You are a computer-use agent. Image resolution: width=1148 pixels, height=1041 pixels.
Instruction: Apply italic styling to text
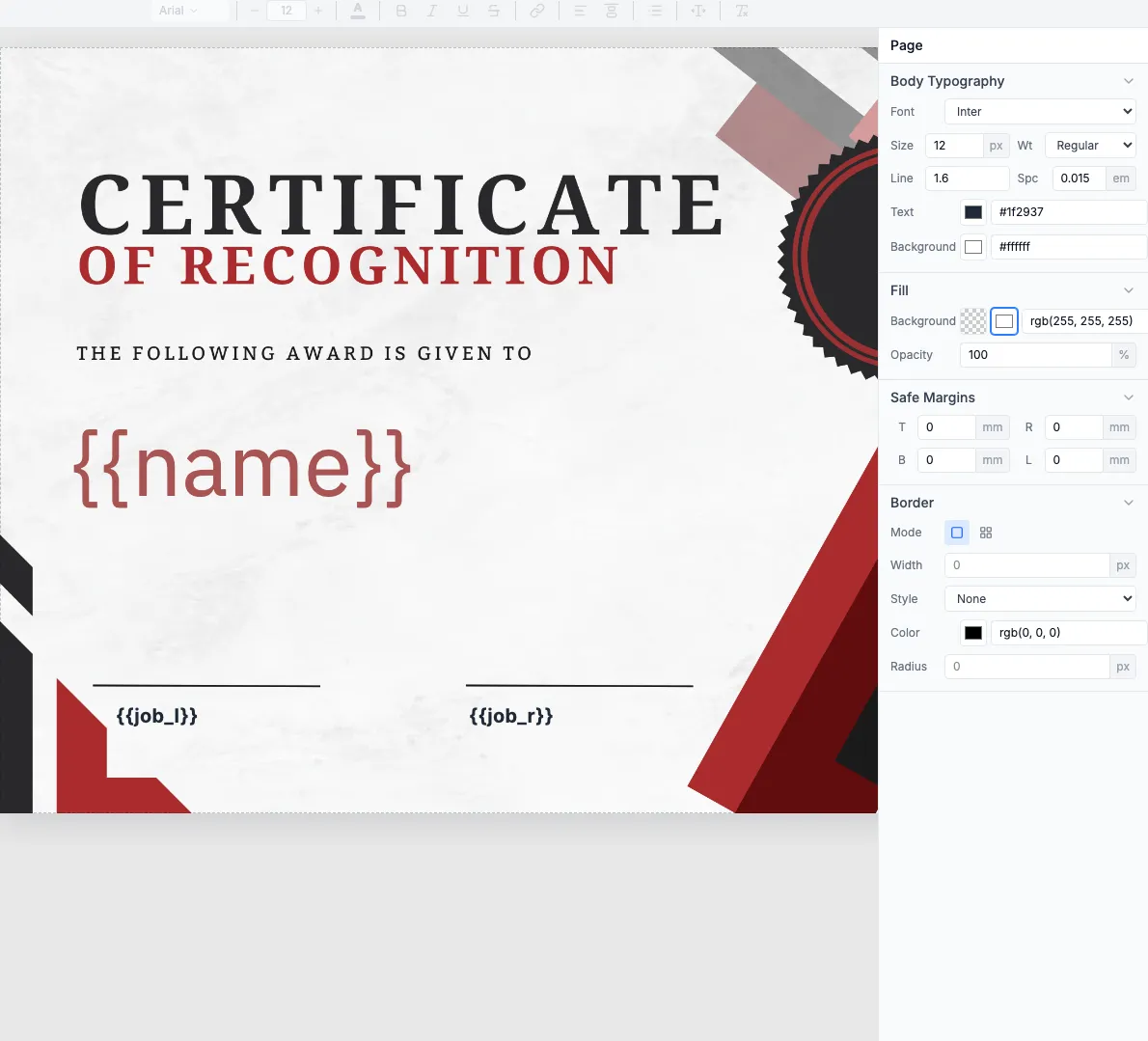click(431, 11)
